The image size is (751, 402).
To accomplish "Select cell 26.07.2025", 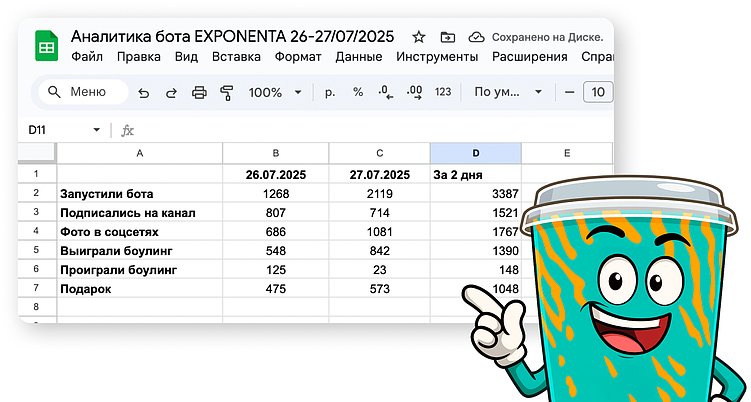I will [x=275, y=174].
